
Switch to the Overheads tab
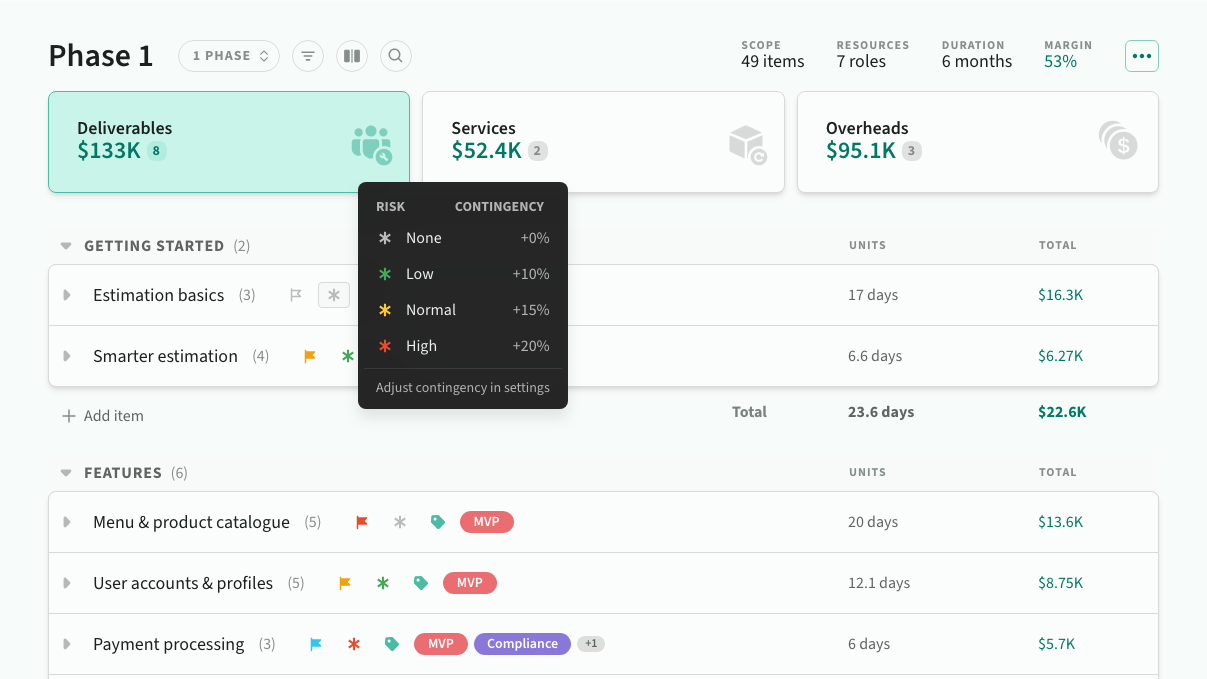(977, 142)
